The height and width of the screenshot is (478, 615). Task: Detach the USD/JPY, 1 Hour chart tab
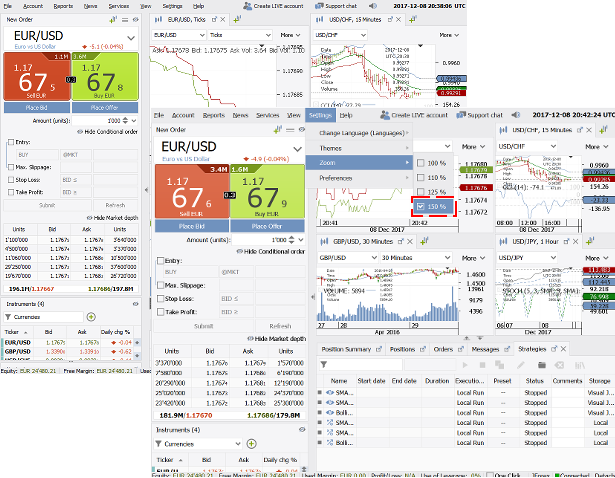566,242
